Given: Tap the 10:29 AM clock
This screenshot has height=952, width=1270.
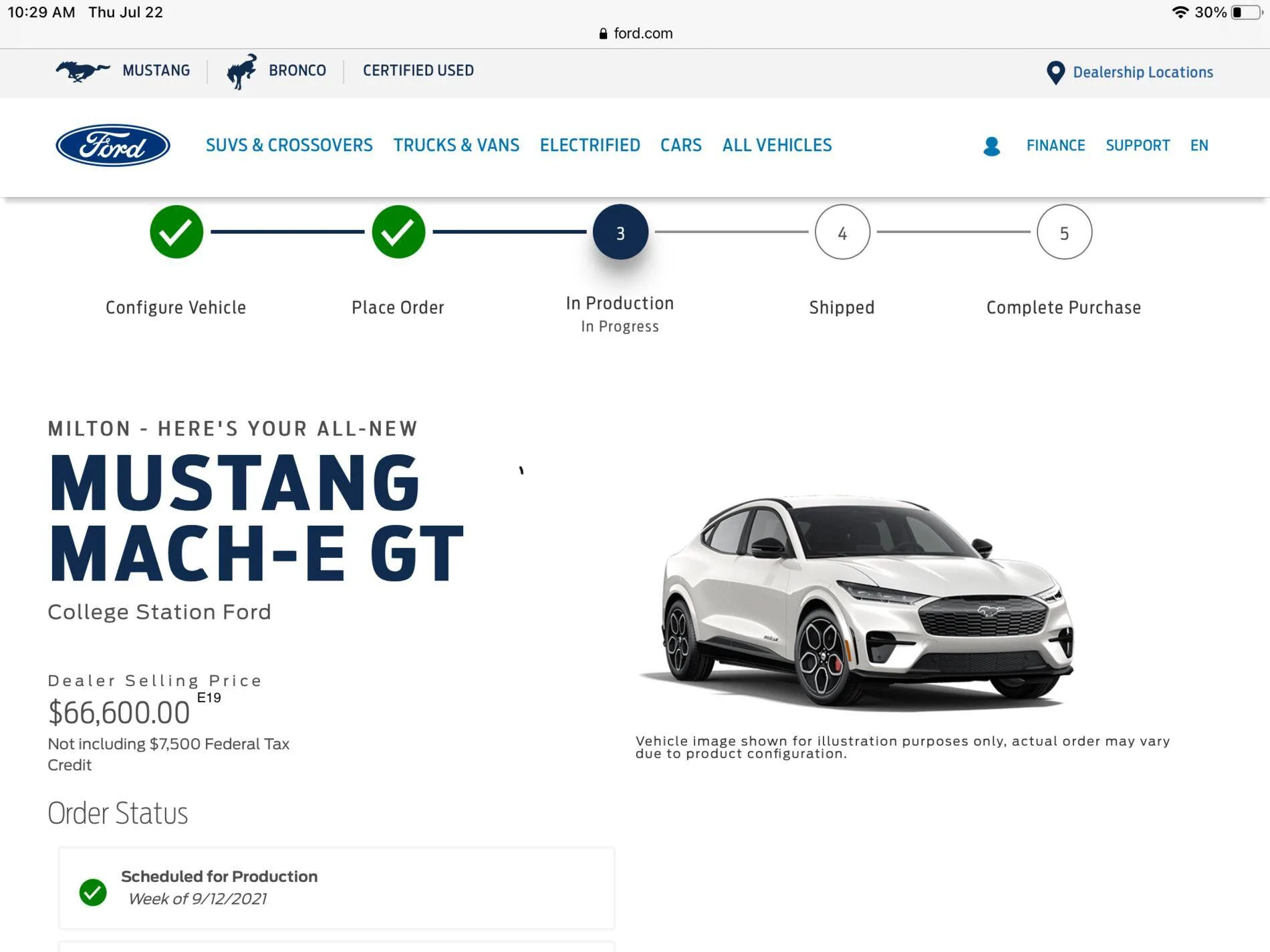Looking at the screenshot, I should [x=41, y=12].
